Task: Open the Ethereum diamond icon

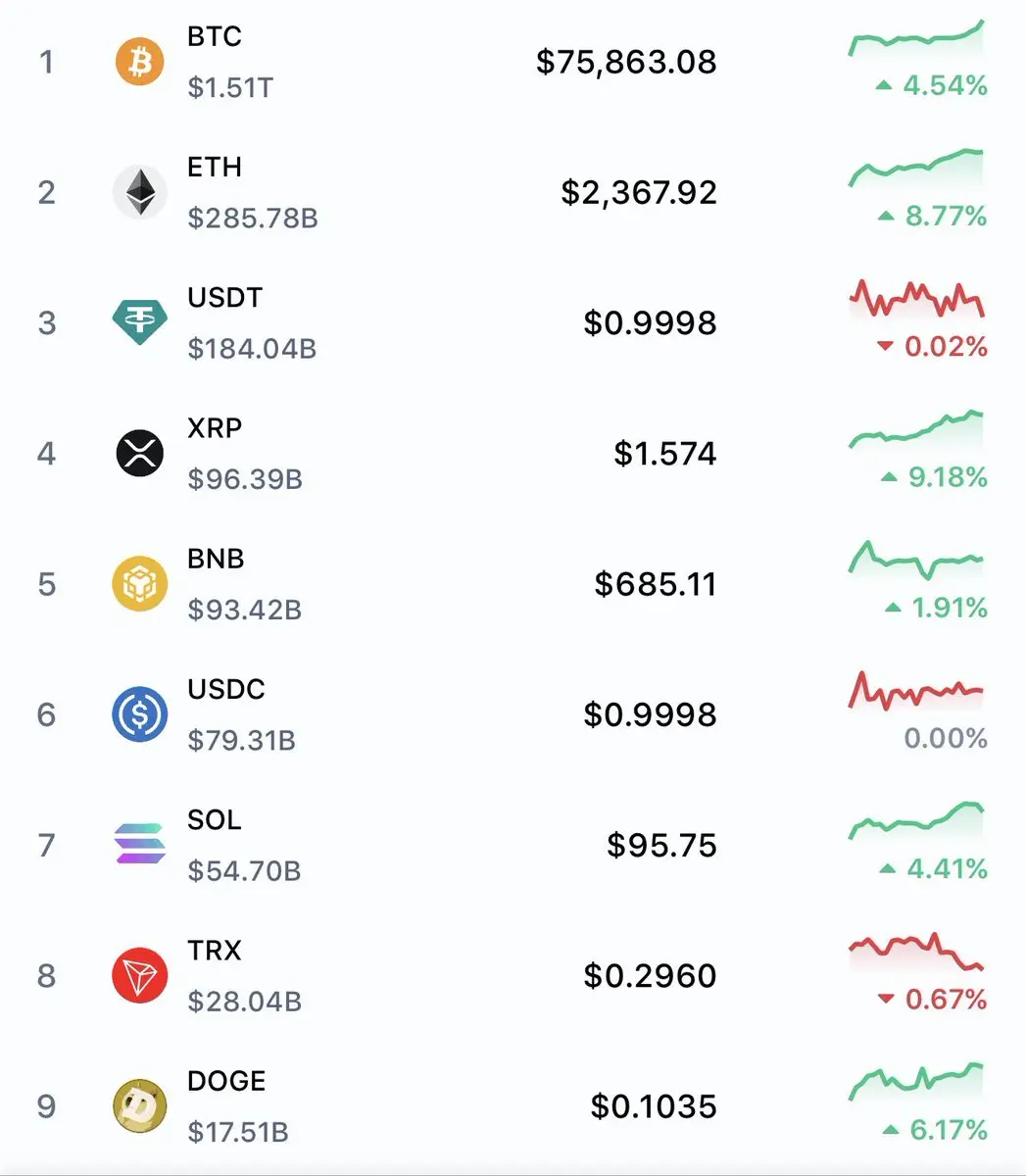Action: [x=140, y=192]
